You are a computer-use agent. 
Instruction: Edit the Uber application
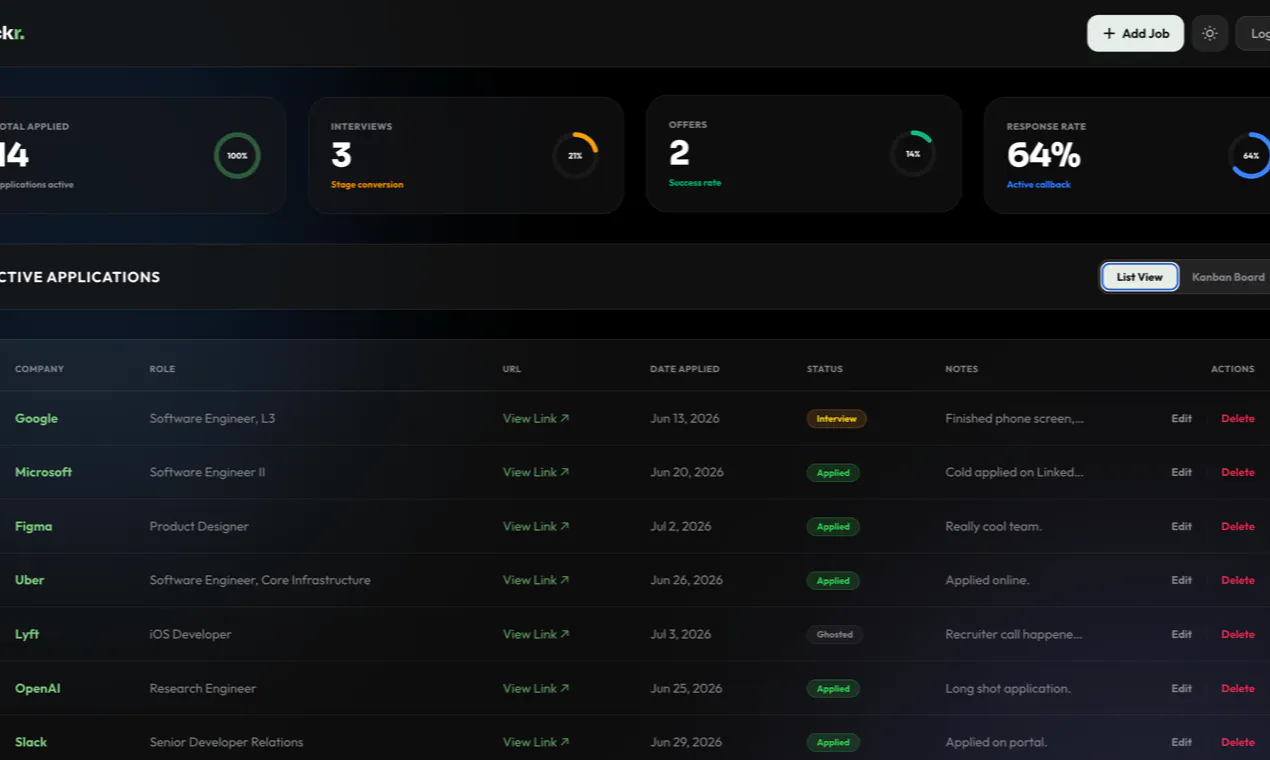pos(1182,580)
